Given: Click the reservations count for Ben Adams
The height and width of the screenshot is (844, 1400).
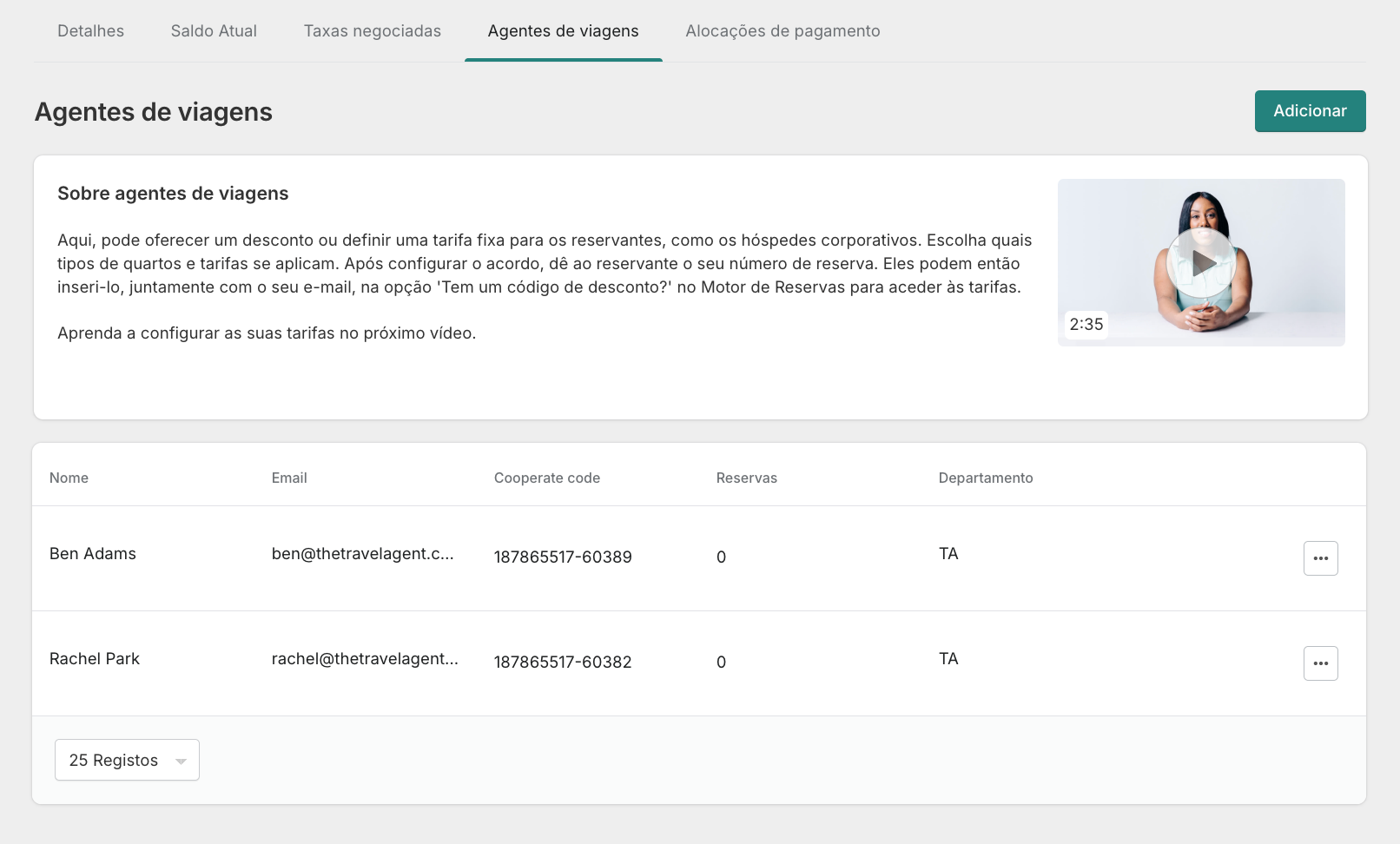Looking at the screenshot, I should (721, 557).
